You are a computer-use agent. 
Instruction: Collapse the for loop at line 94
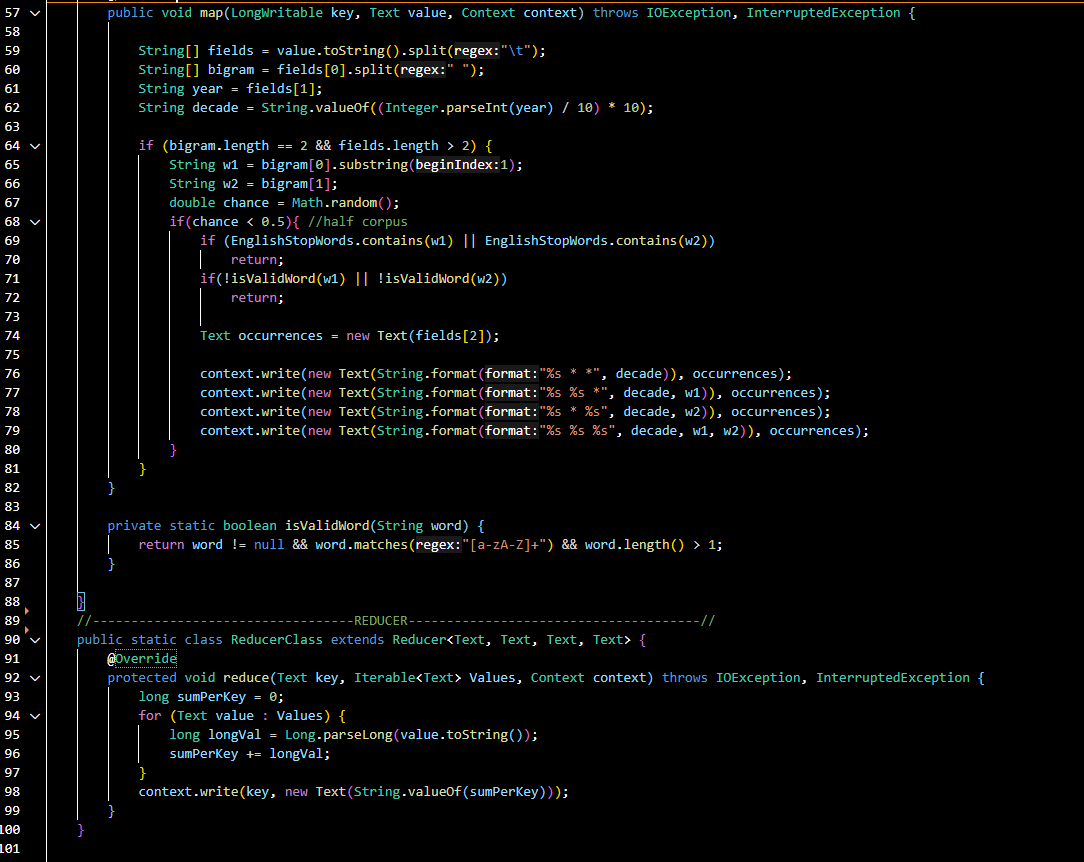pyautogui.click(x=35, y=716)
